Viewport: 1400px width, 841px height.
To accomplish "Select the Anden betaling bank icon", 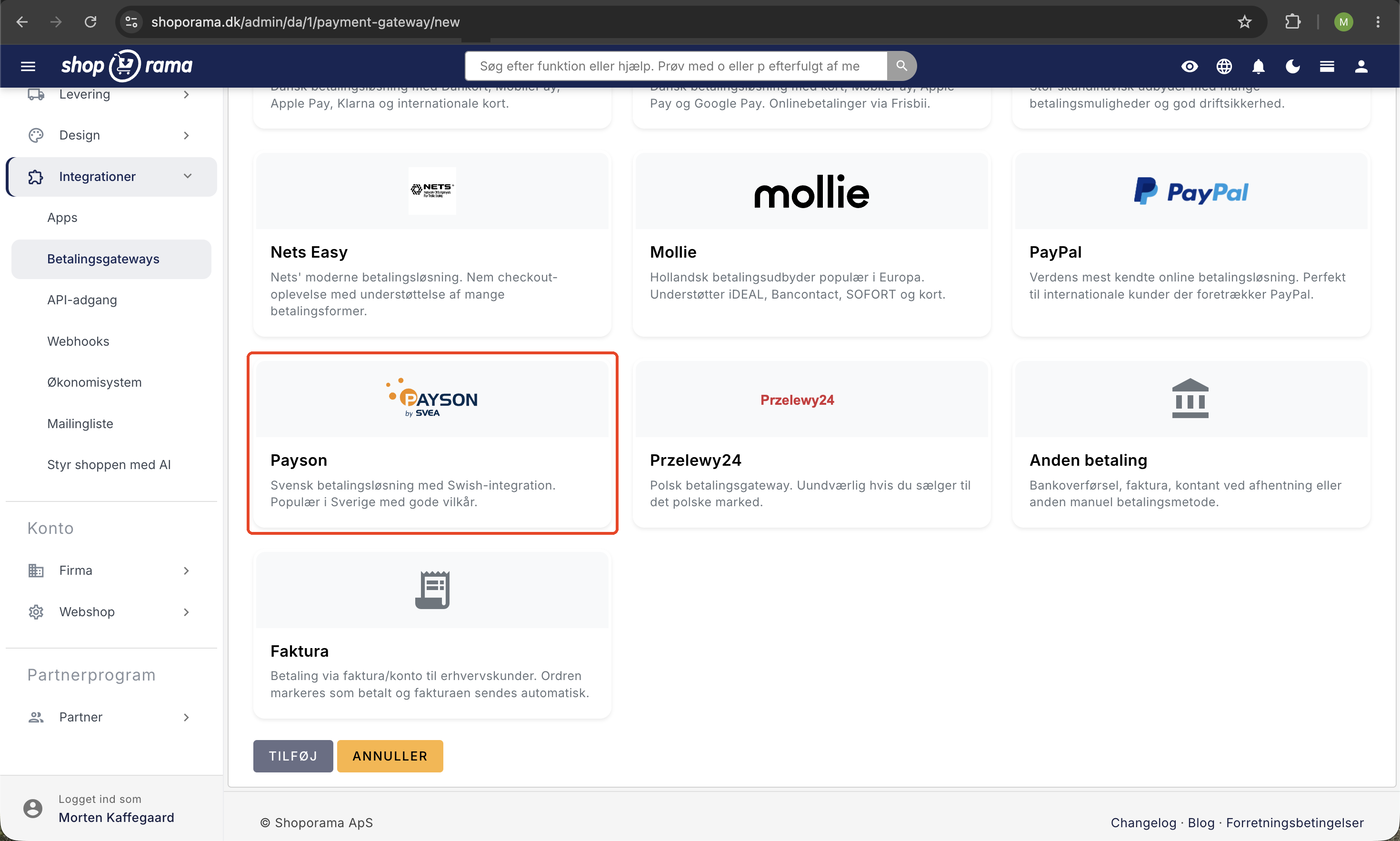I will 1189,398.
